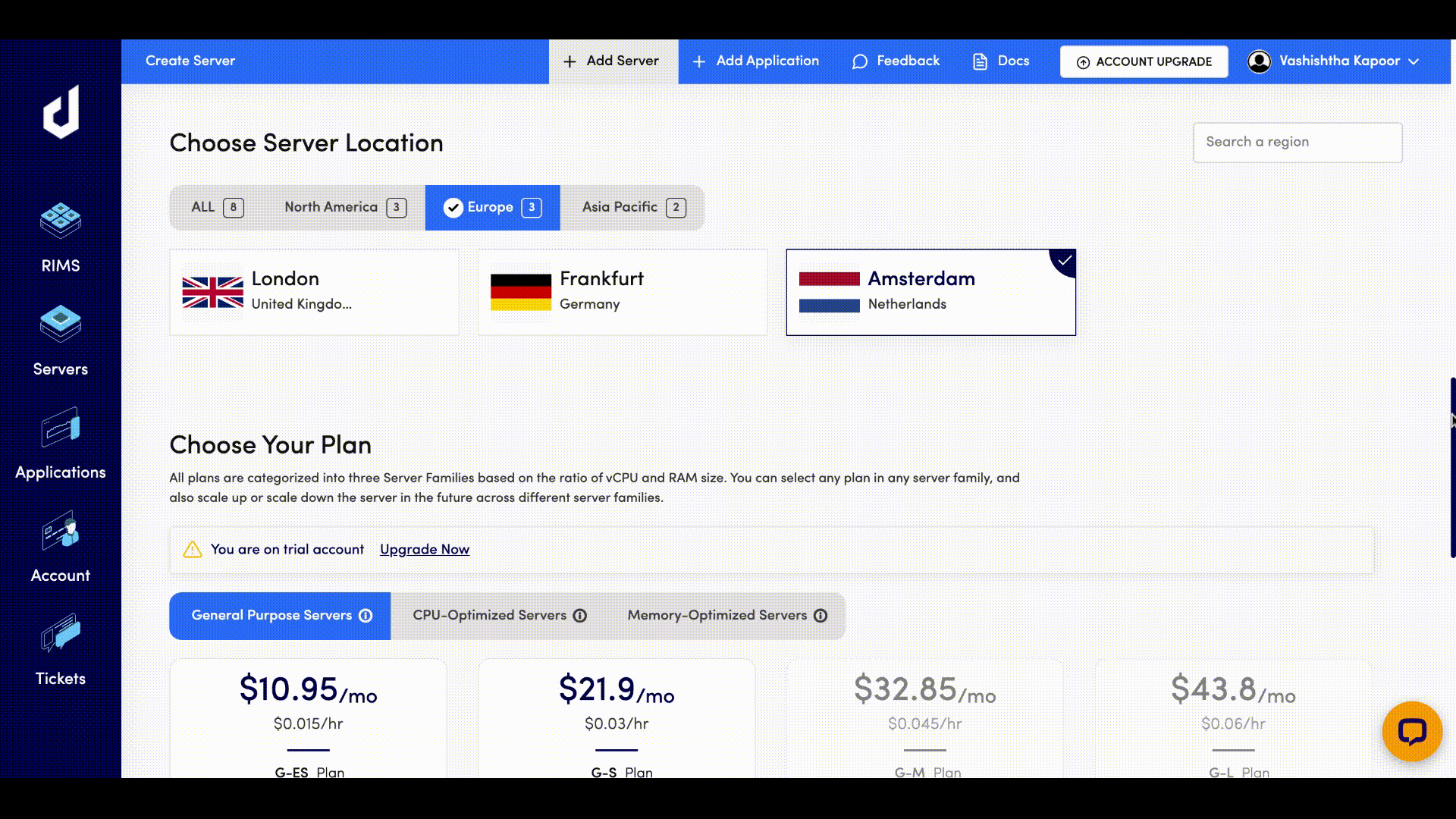Choose the Amsterdam server location
The image size is (1456, 819).
930,292
